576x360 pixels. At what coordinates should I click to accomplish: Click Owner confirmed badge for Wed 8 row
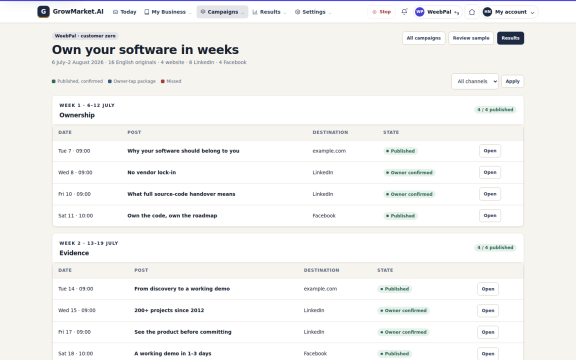pos(409,173)
